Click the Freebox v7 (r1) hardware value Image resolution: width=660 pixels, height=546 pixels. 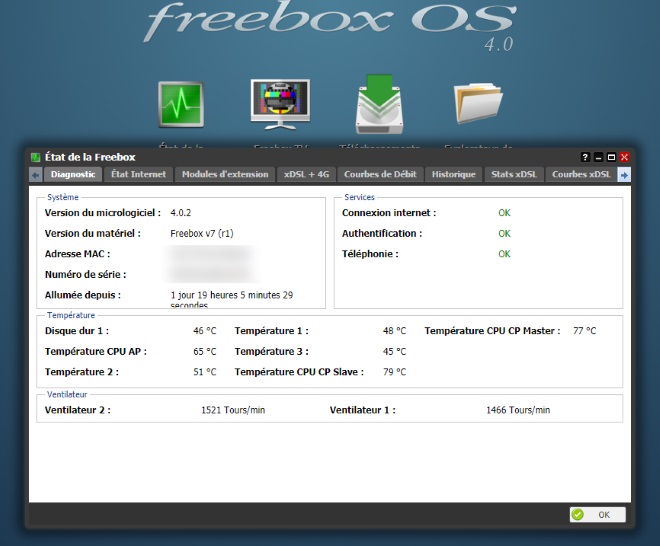(202, 233)
